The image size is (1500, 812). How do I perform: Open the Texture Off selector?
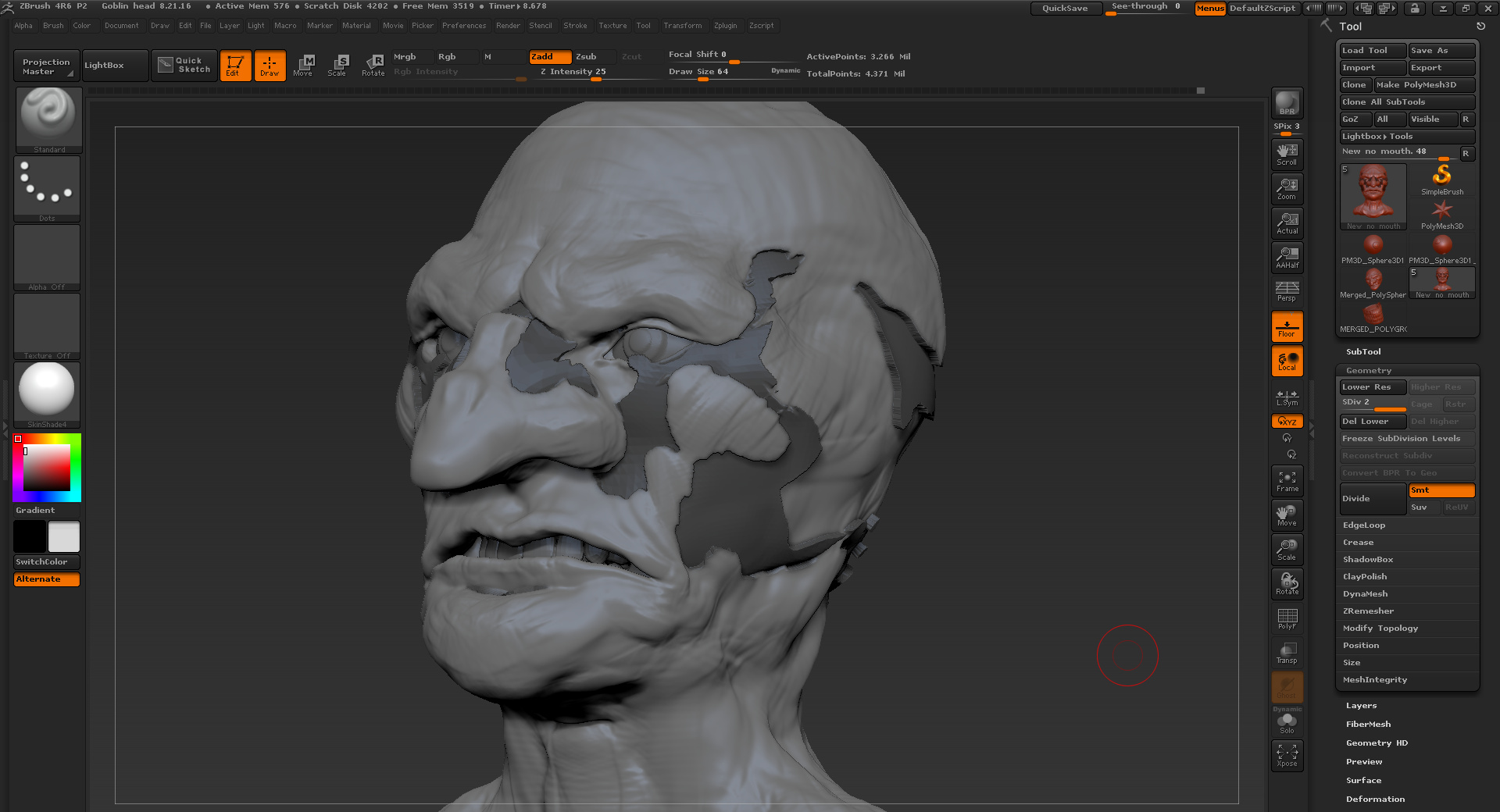pyautogui.click(x=47, y=326)
